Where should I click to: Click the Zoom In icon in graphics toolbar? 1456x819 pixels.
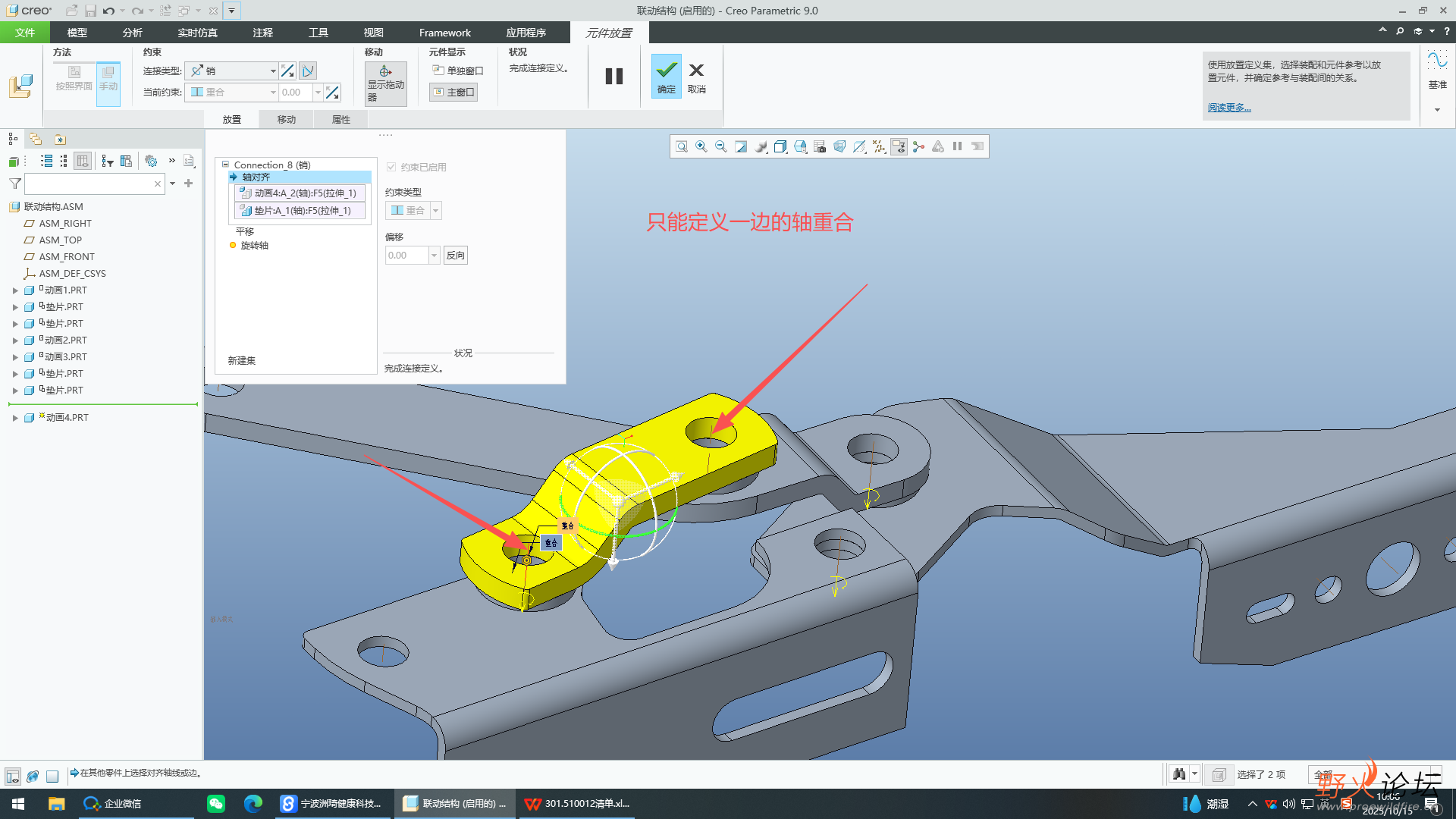coord(701,146)
